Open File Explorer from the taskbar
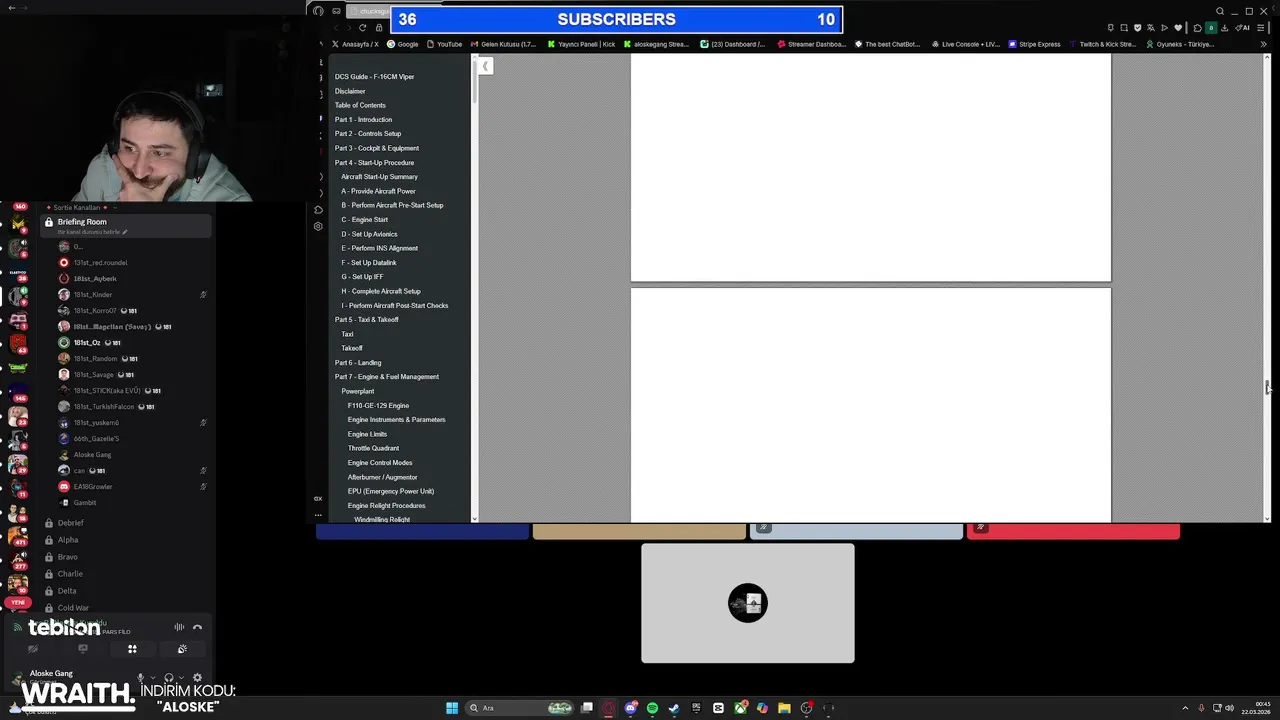Viewport: 1280px width, 720px height. pos(784,708)
